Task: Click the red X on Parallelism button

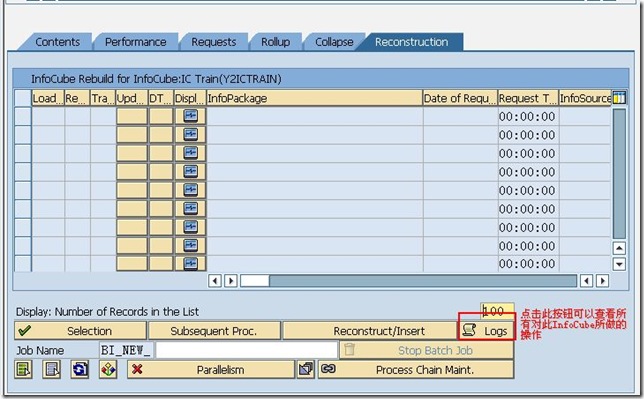Action: tap(137, 369)
